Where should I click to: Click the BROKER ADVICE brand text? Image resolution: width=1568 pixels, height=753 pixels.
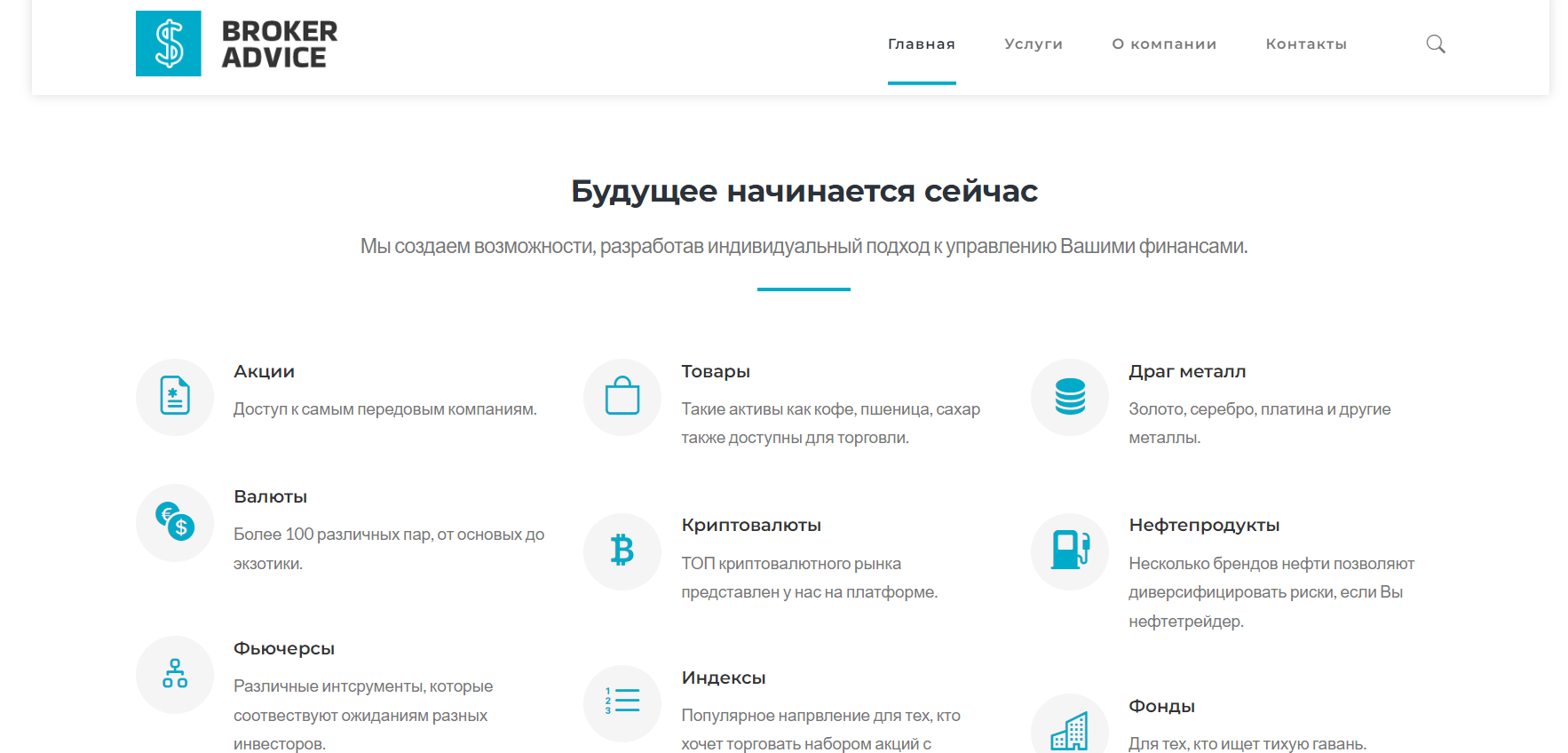[279, 44]
